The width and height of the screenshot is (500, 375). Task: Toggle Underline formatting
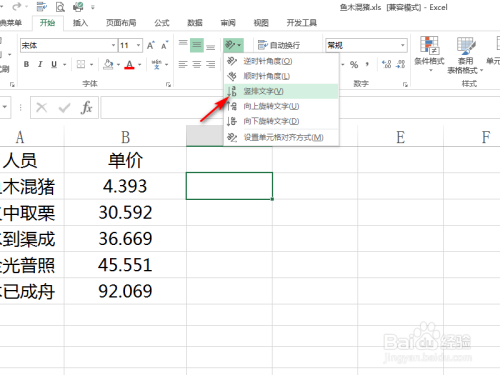(x=54, y=64)
